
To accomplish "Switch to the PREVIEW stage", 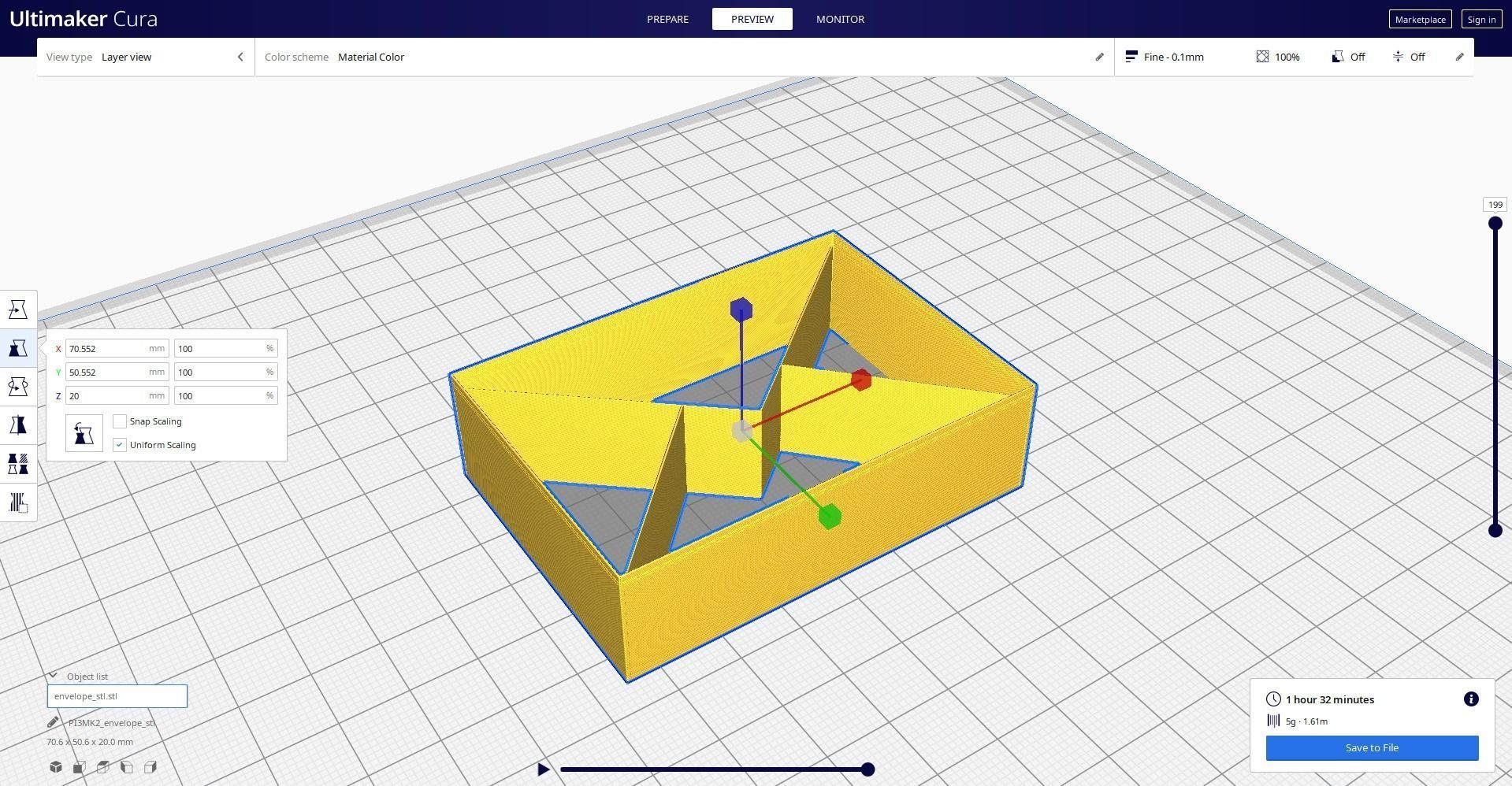I will (752, 19).
